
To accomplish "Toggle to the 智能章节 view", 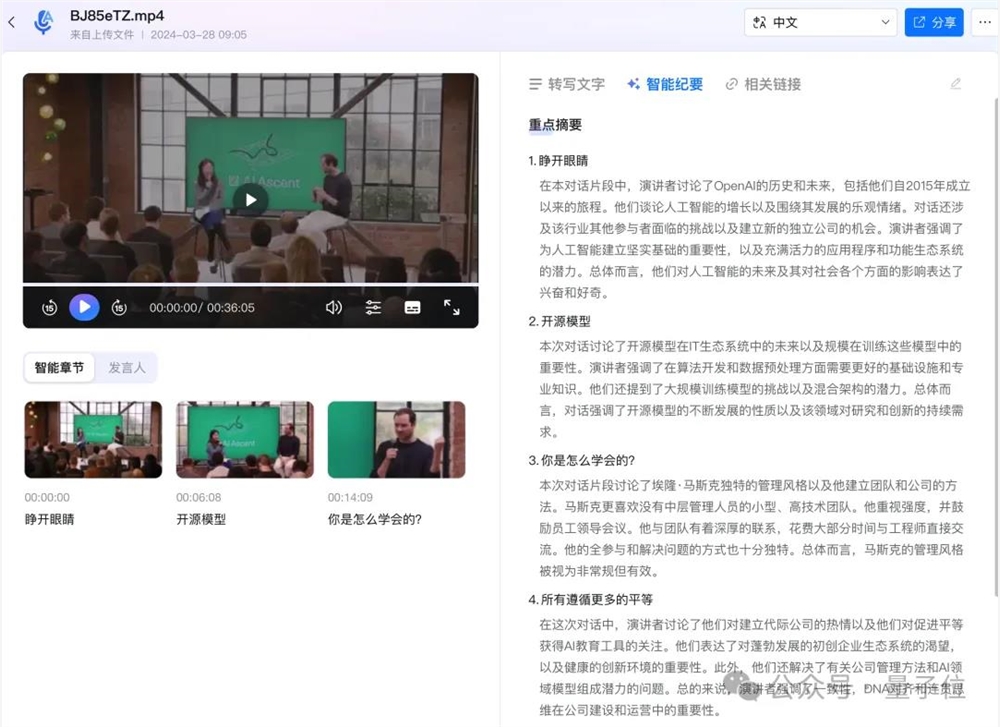I will tap(58, 367).
